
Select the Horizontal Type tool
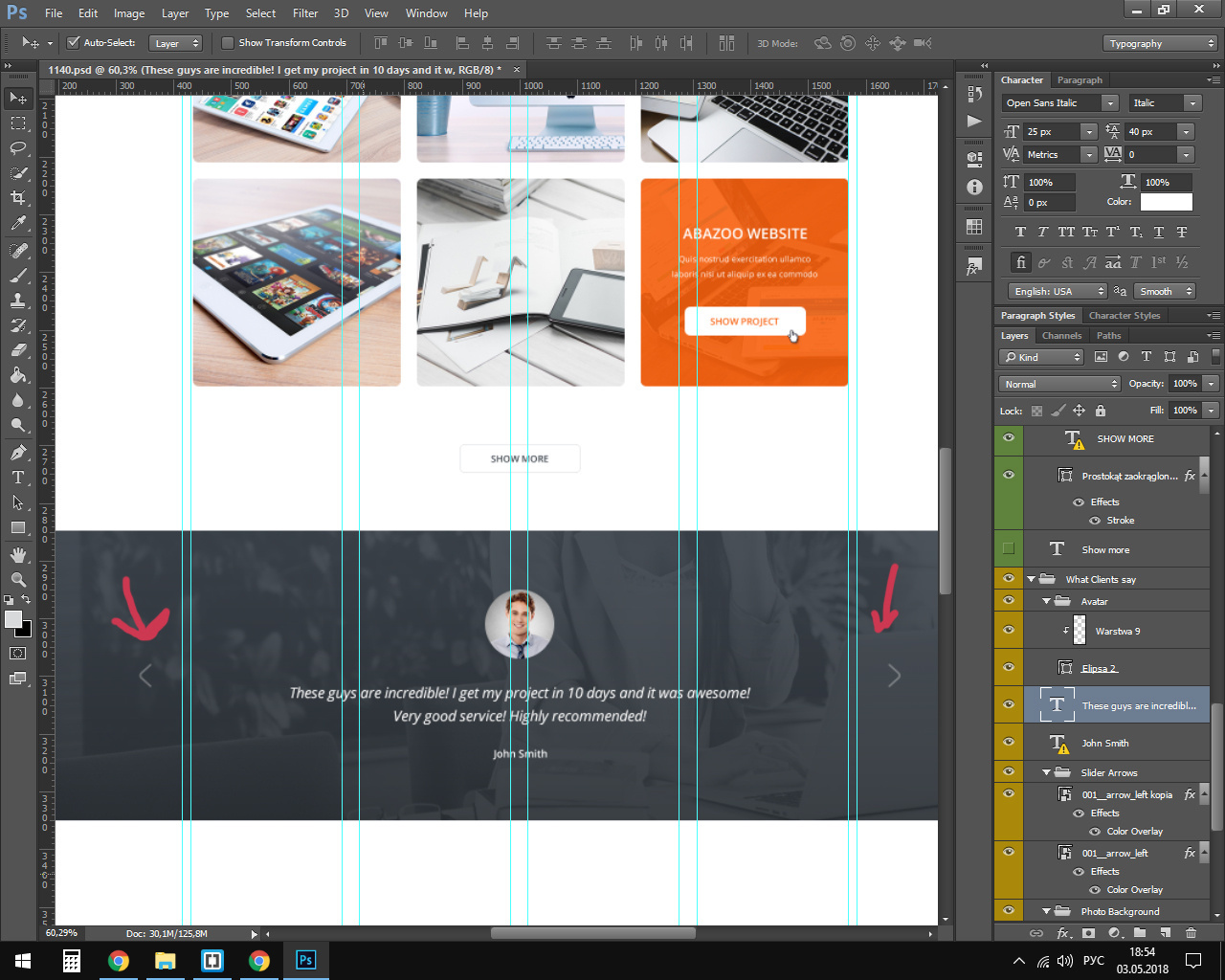(x=18, y=478)
